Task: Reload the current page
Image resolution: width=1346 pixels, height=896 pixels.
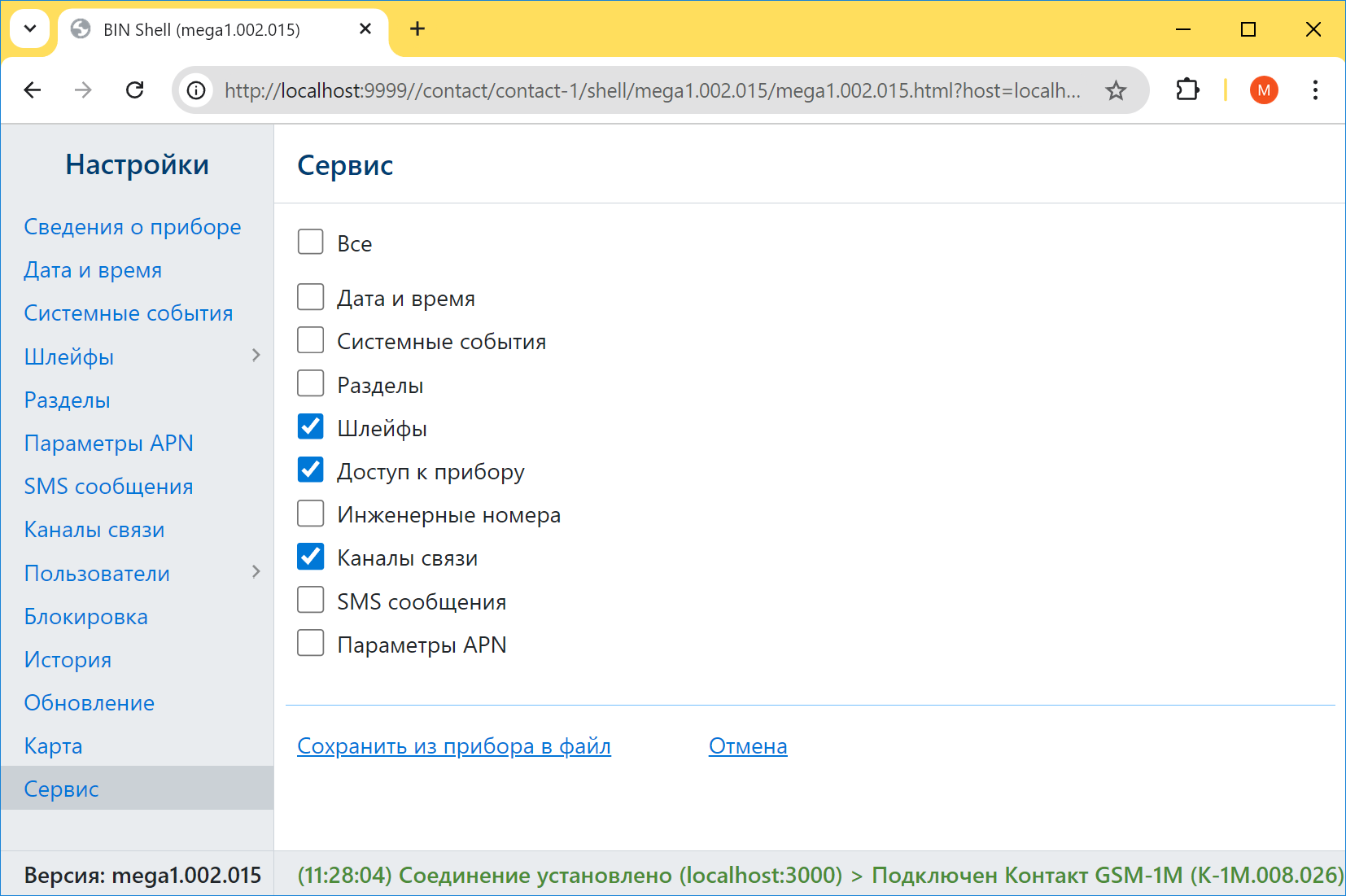Action: [x=135, y=90]
